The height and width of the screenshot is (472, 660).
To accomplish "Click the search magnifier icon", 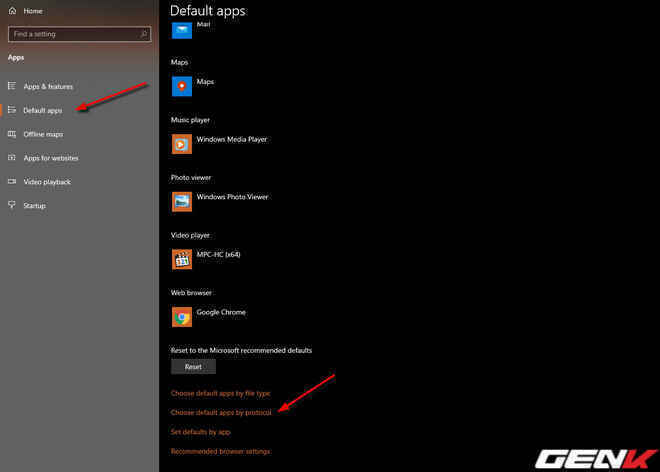I will pos(144,34).
